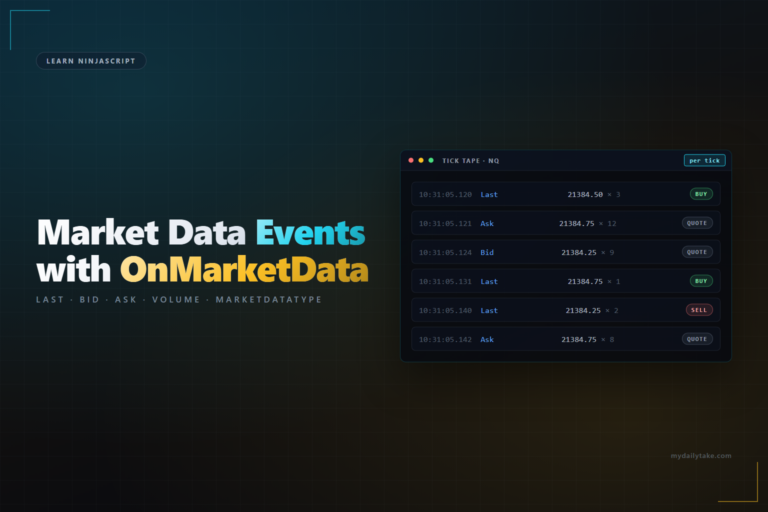The image size is (768, 512).
Task: Click the Last label on the 10:31:05.131 row
Action: 489,281
